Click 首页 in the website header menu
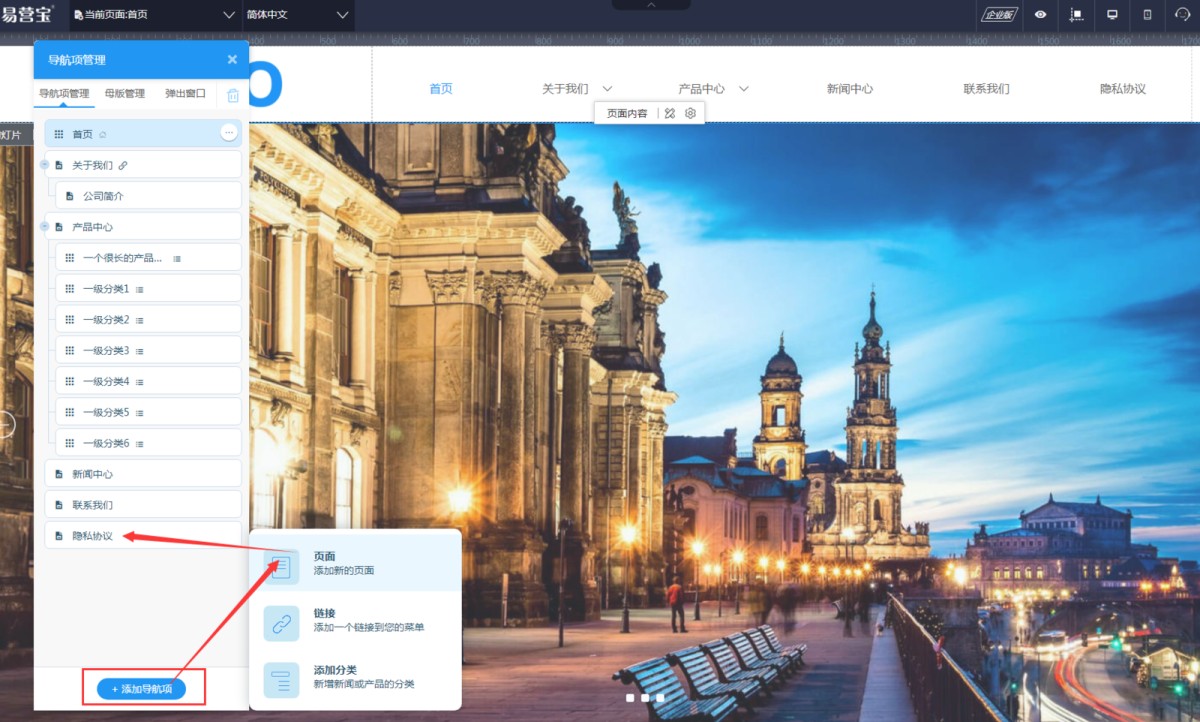 coord(441,88)
